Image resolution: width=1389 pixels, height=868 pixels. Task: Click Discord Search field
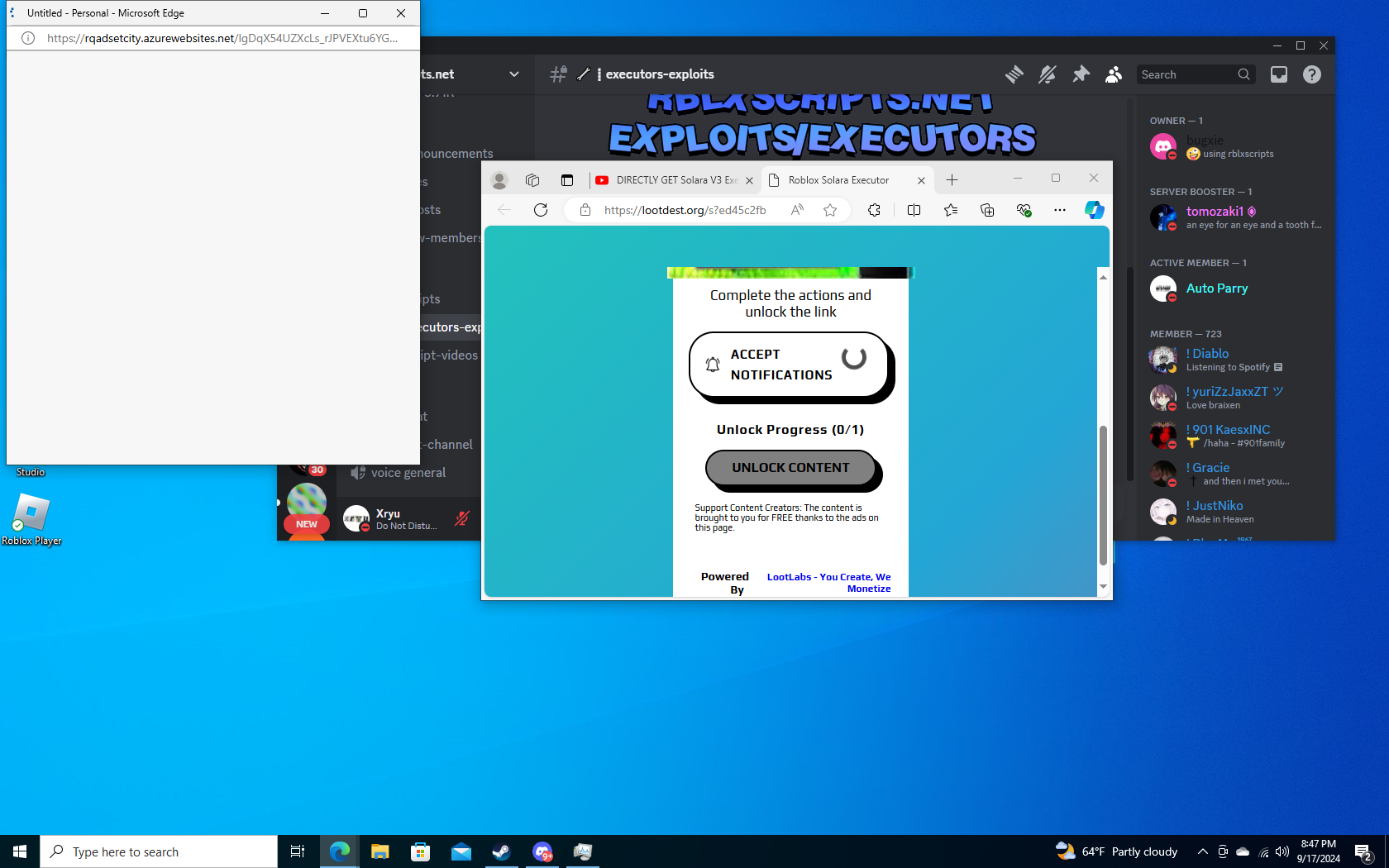coord(1196,74)
